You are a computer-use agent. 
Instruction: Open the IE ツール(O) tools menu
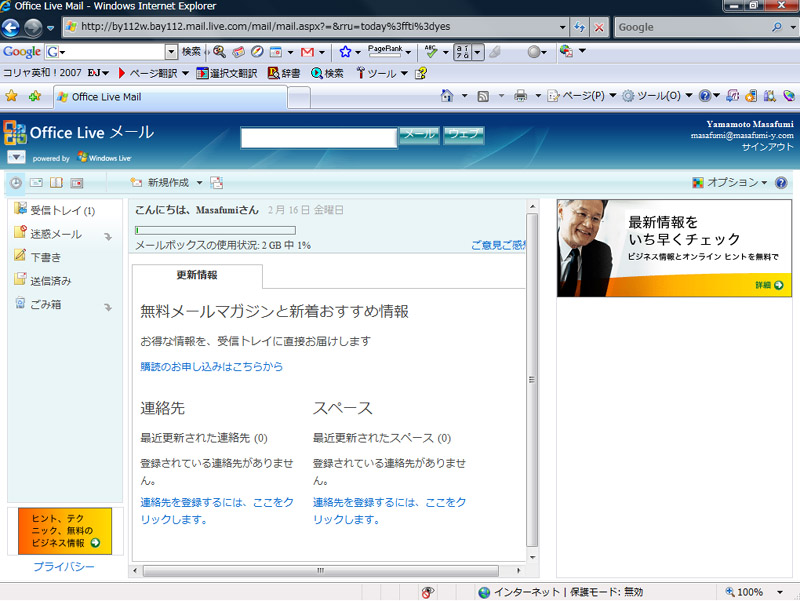tap(657, 95)
